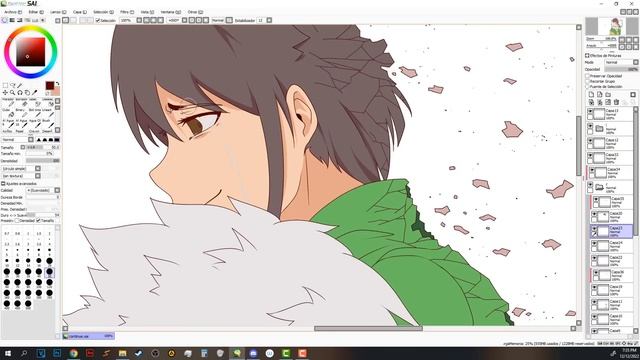Image resolution: width=640 pixels, height=360 pixels.
Task: Select the rotate canvas tool
Action: click(x=20, y=93)
